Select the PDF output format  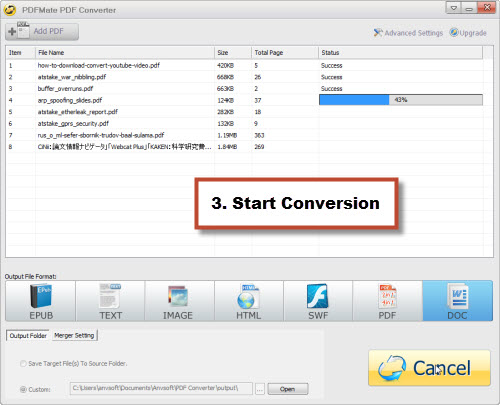387,301
